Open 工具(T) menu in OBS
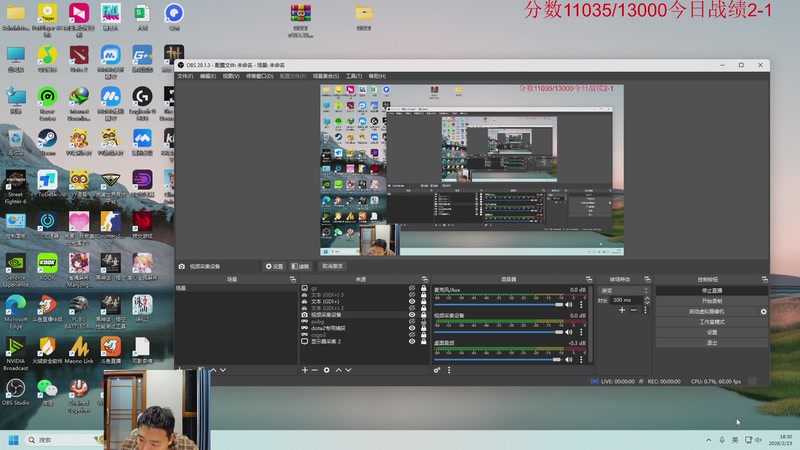800x450 pixels. point(354,76)
